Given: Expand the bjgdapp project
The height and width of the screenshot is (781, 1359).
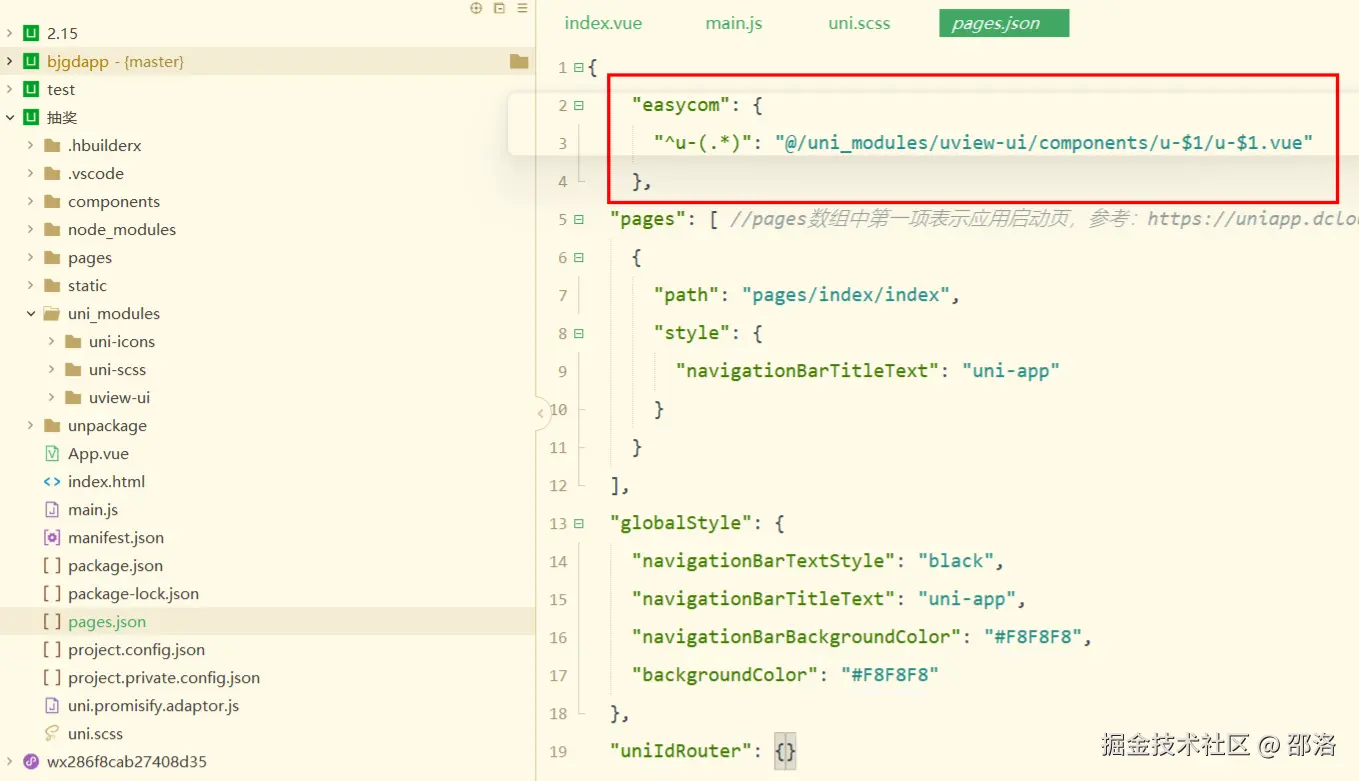Looking at the screenshot, I should pyautogui.click(x=10, y=61).
